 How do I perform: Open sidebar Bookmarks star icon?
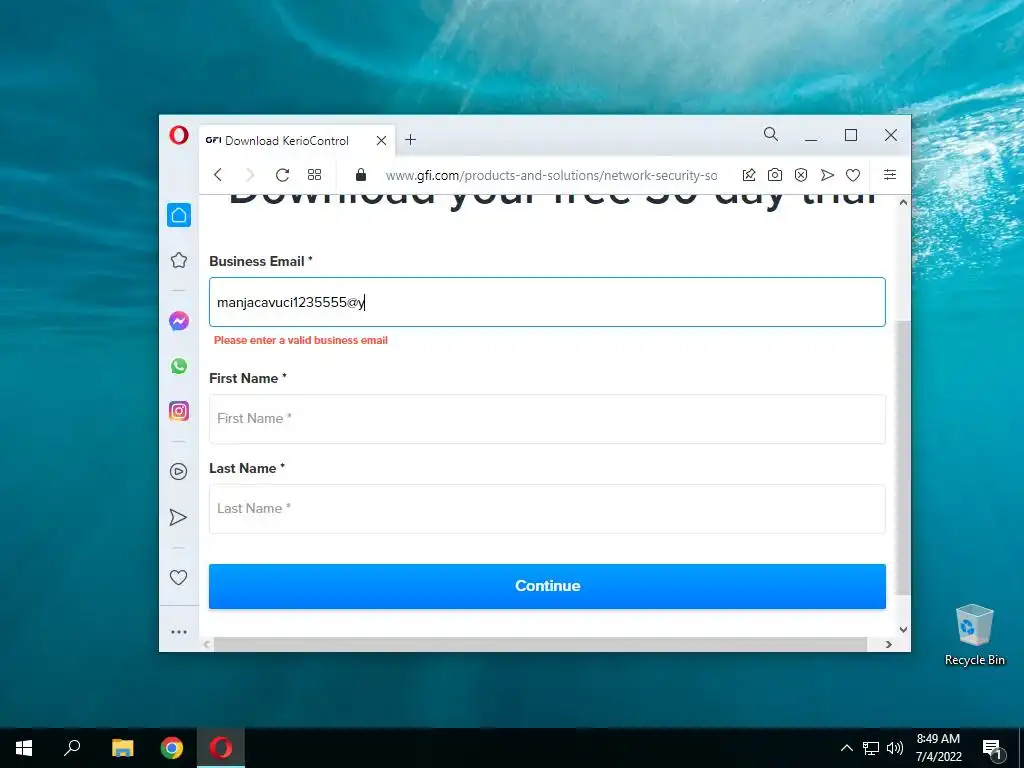click(x=179, y=261)
